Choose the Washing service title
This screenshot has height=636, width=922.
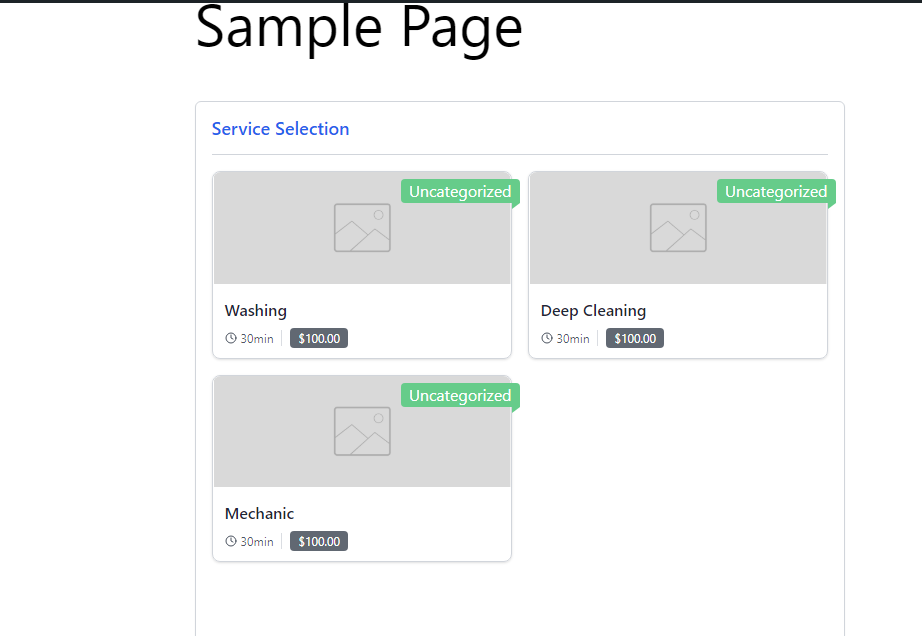coord(256,310)
